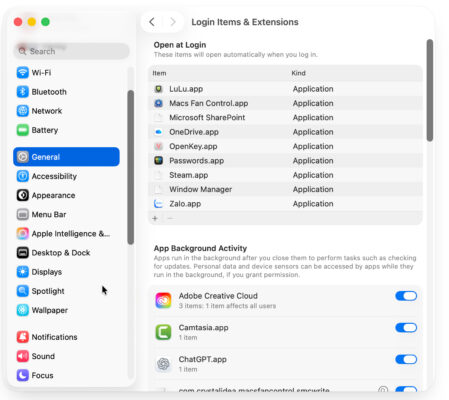This screenshot has height=400, width=449.
Task: Click the Focus moon icon
Action: coord(23,375)
